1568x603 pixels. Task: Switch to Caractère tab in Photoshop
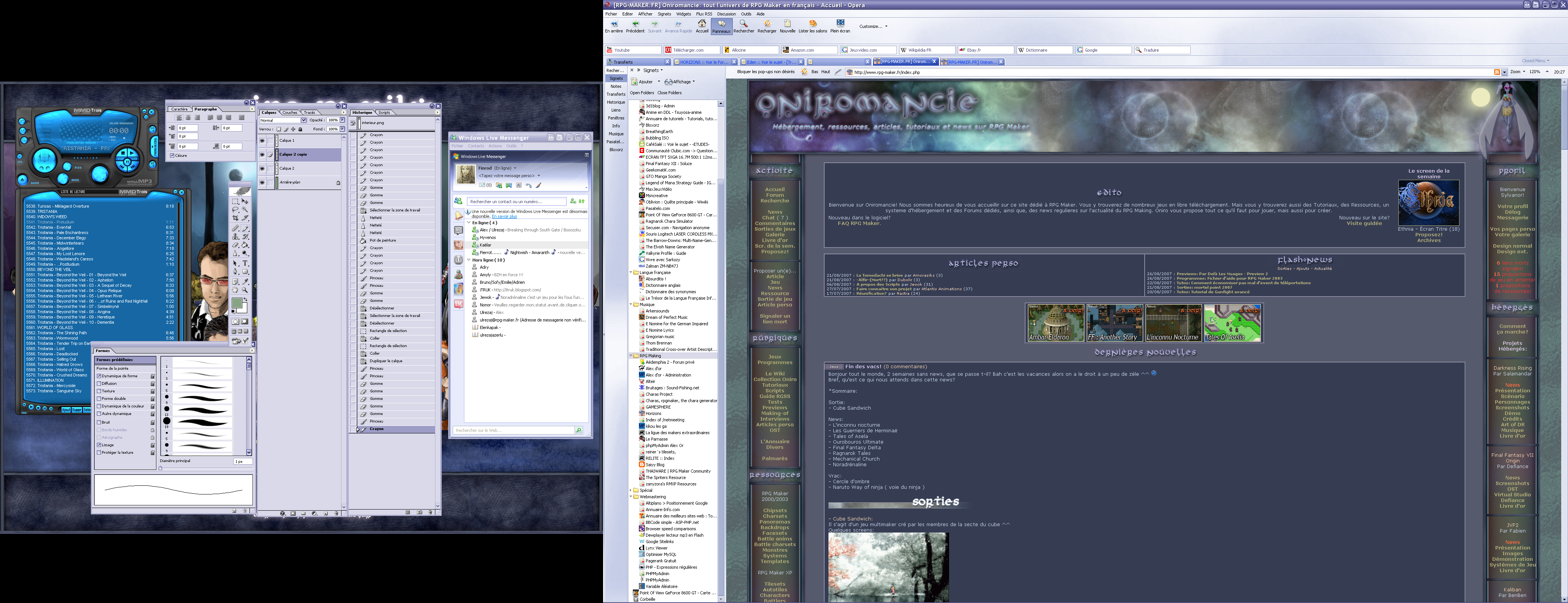(x=179, y=109)
